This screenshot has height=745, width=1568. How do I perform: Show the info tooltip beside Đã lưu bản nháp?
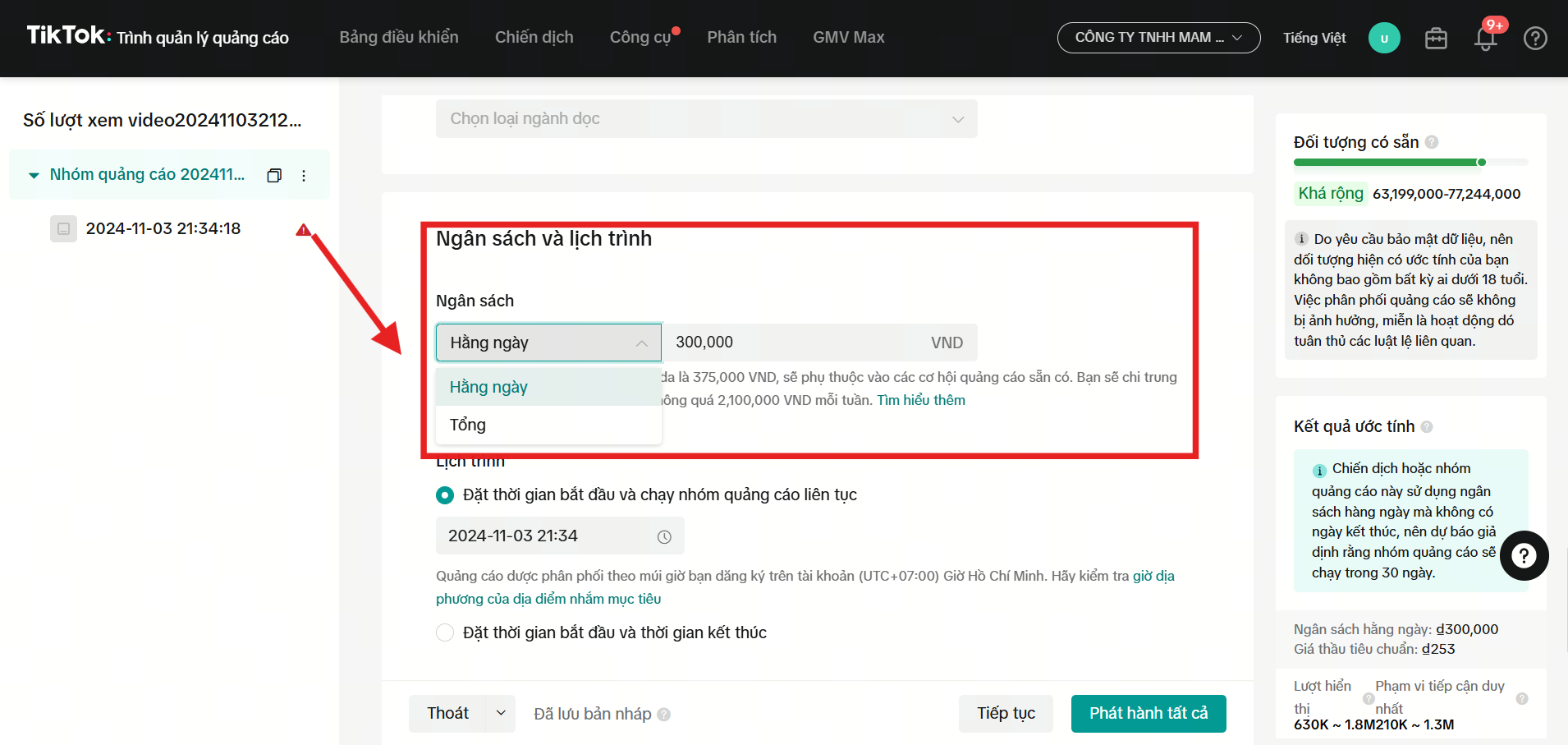coord(664,715)
